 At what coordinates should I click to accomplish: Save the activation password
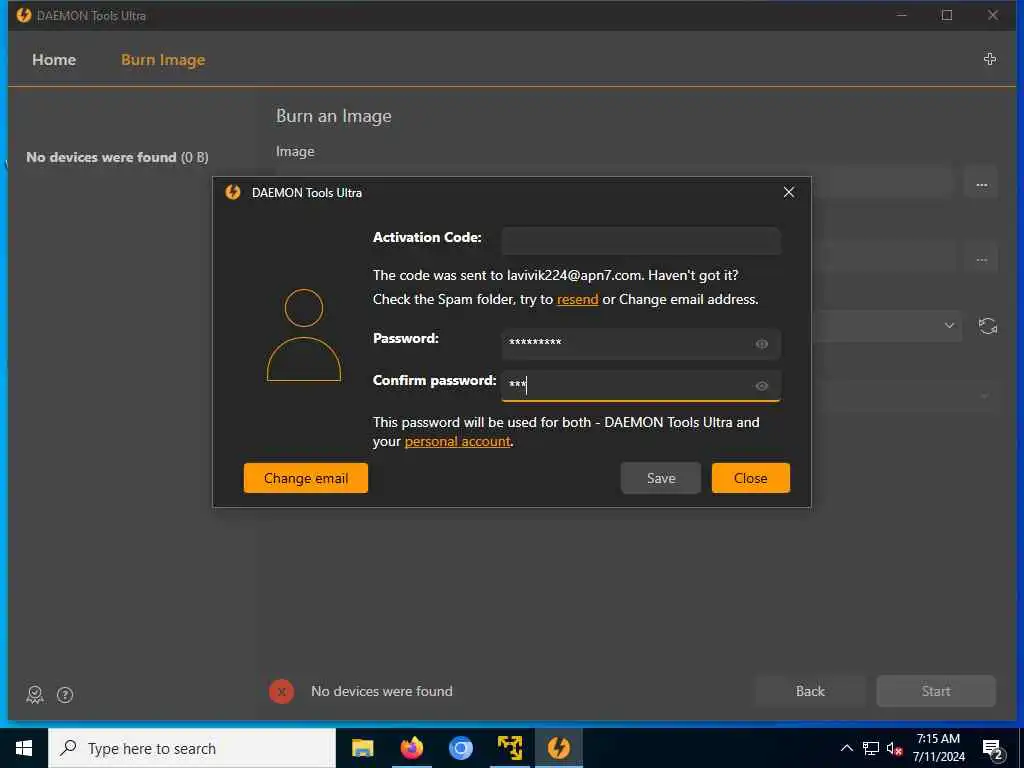pos(661,478)
